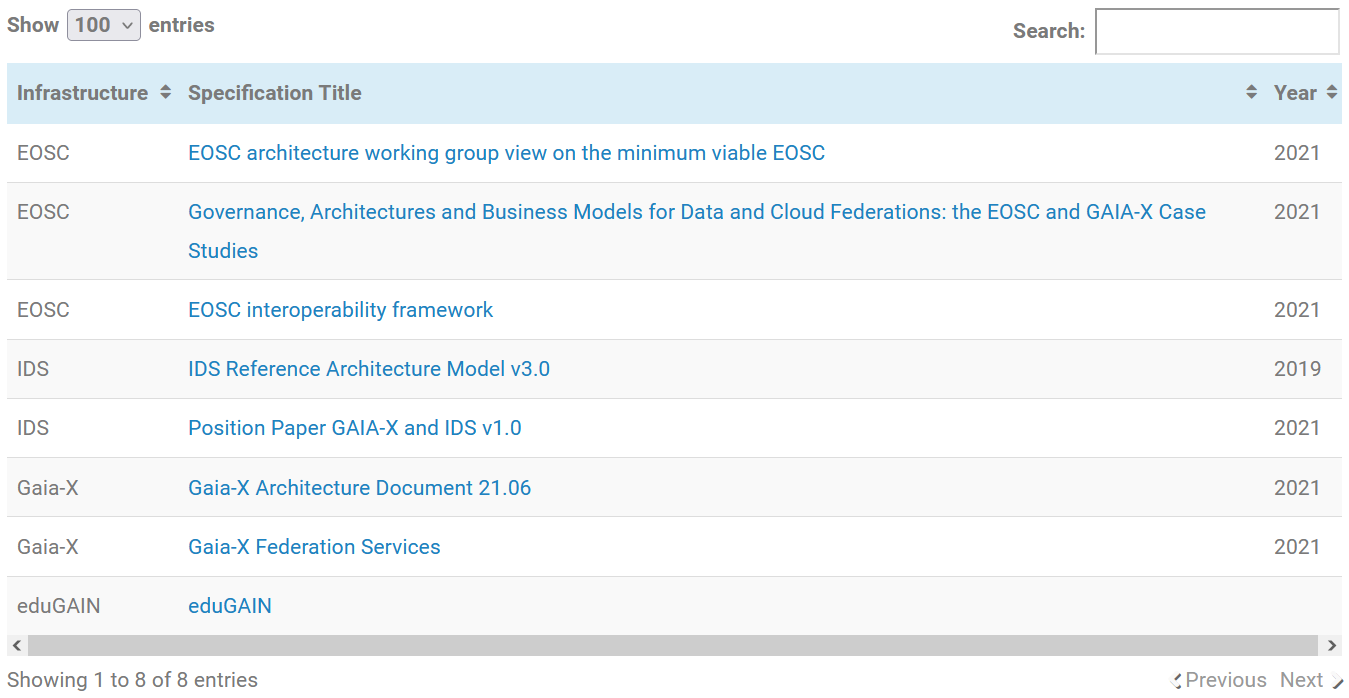Select 2021 year in Federation Services row
1349x698 pixels.
point(1297,547)
